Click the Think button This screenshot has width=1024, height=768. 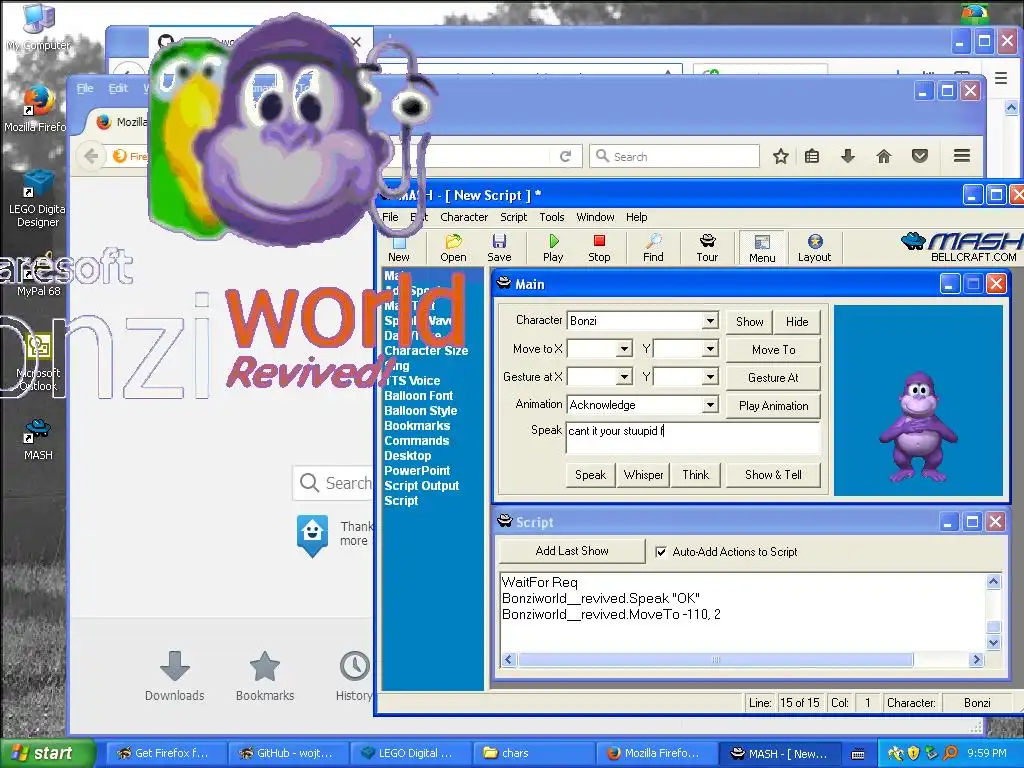click(x=696, y=475)
